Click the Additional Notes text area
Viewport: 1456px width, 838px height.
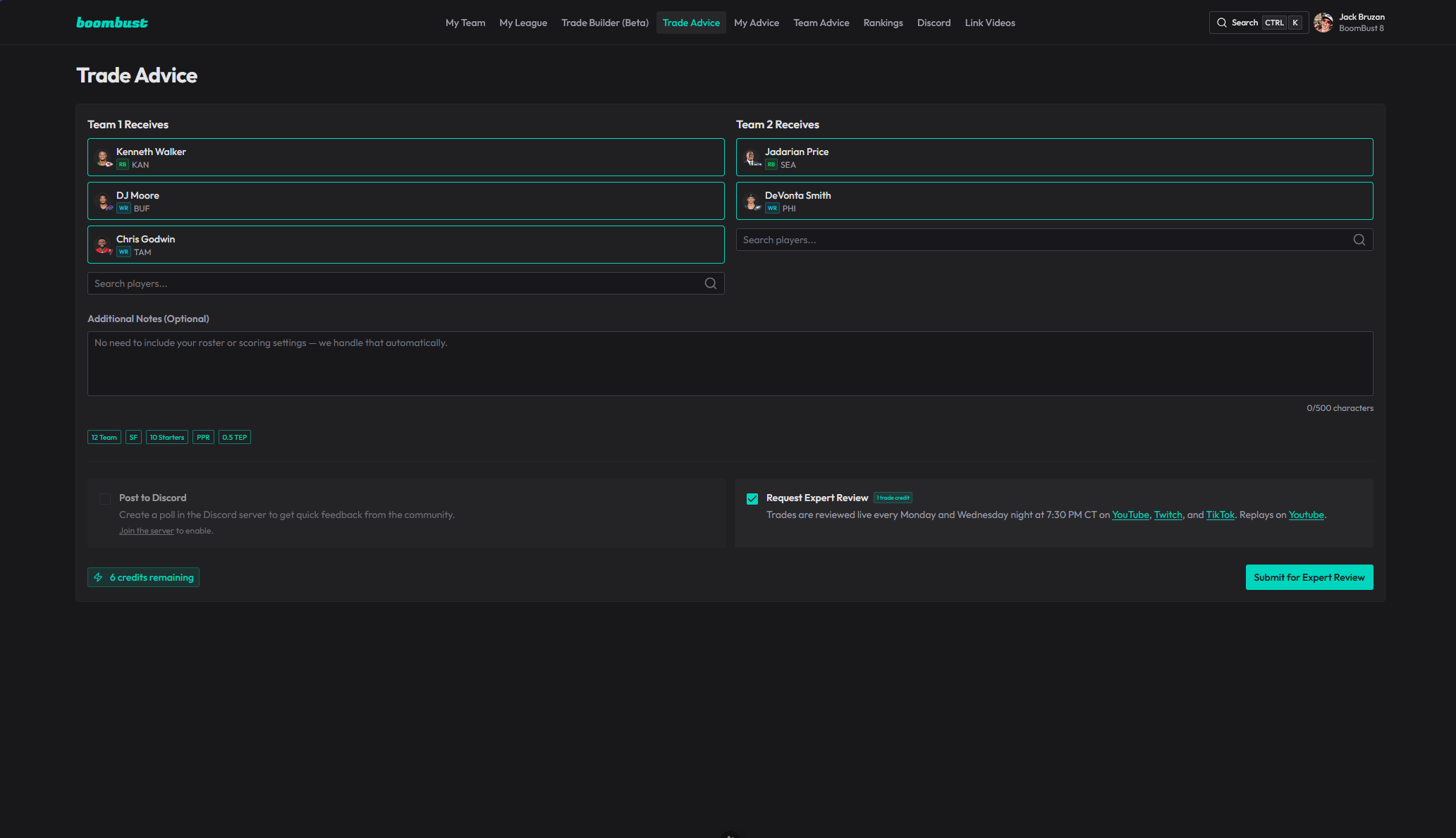(730, 364)
